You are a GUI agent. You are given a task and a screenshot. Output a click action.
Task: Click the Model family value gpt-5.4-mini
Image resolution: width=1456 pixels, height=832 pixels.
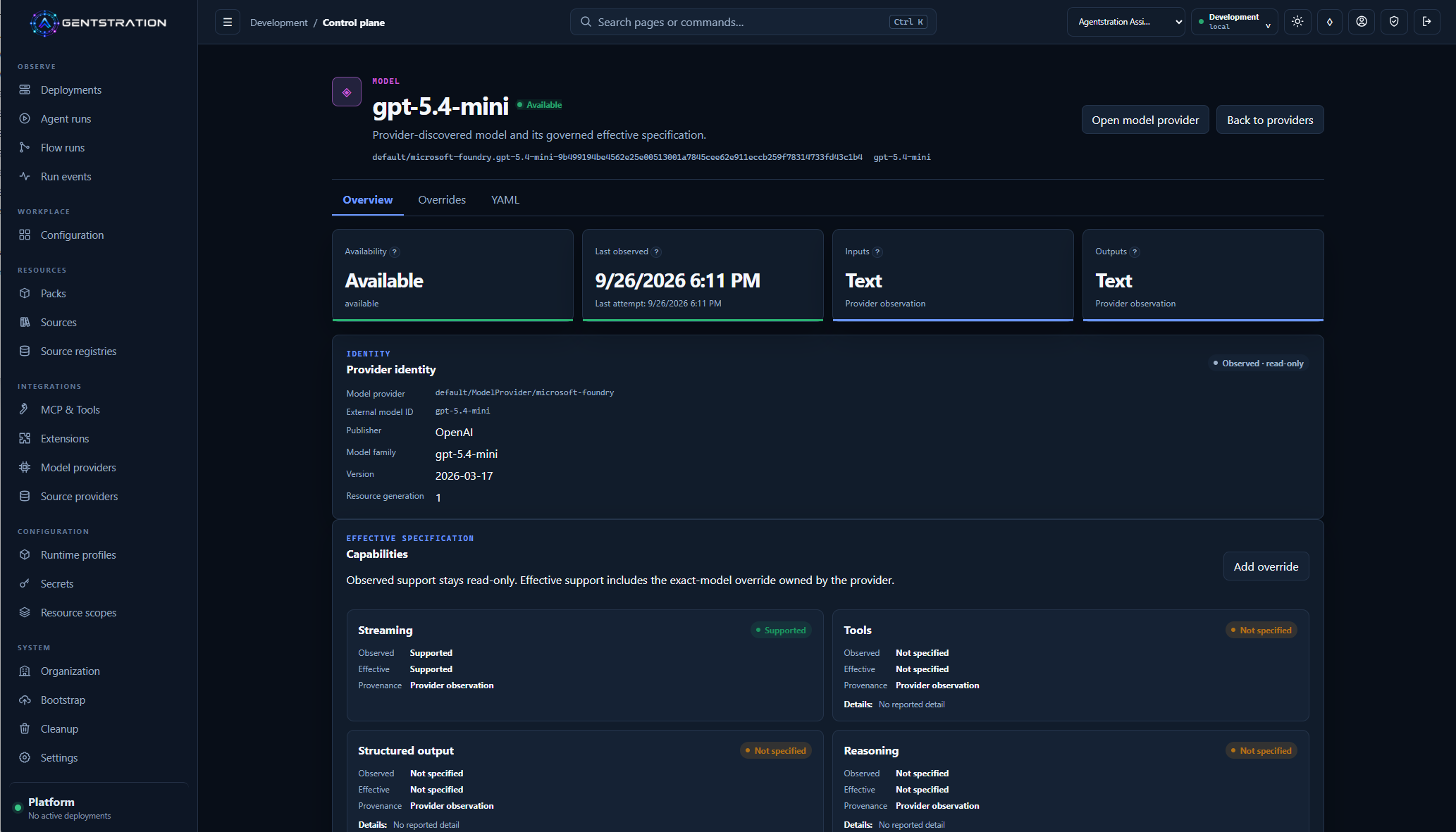[x=466, y=454]
